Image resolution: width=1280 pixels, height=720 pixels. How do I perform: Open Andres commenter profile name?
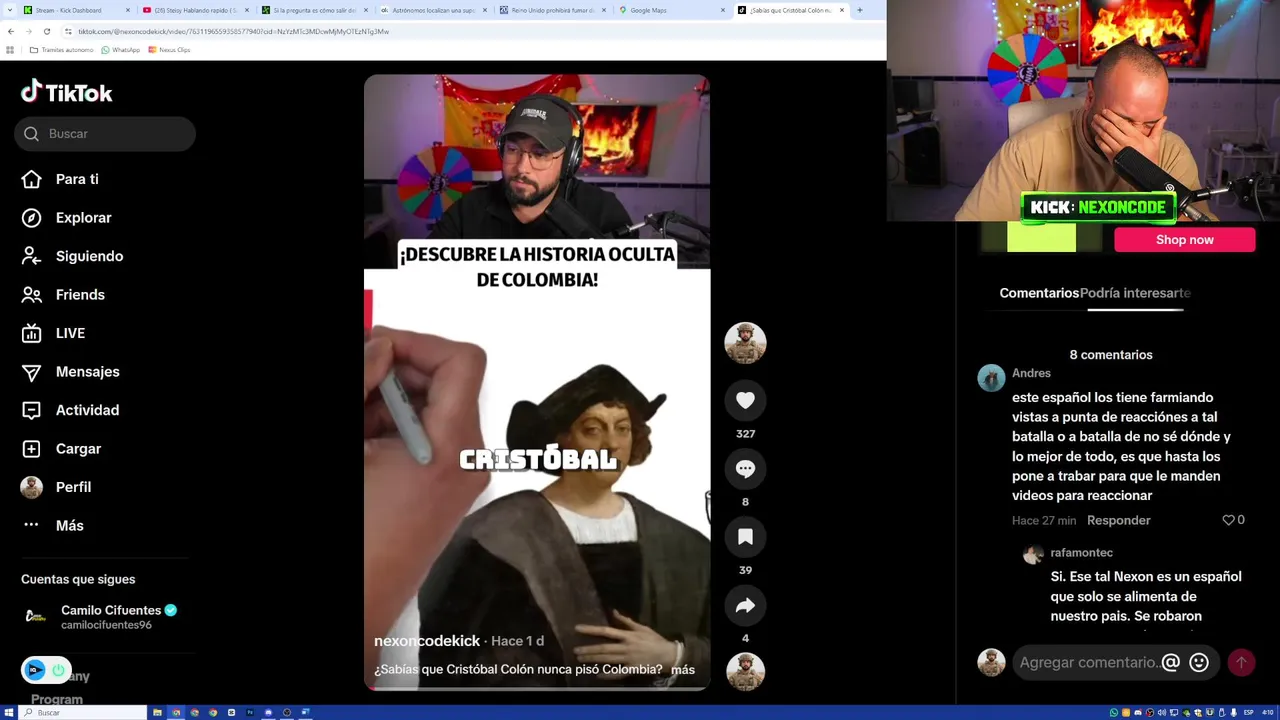click(x=1031, y=373)
